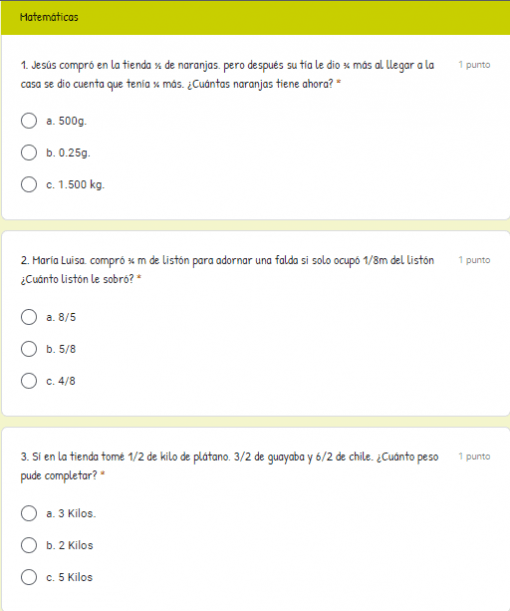The height and width of the screenshot is (611, 510).
Task: Select a. 3 Kilos. for question 3
Action: pyautogui.click(x=29, y=514)
